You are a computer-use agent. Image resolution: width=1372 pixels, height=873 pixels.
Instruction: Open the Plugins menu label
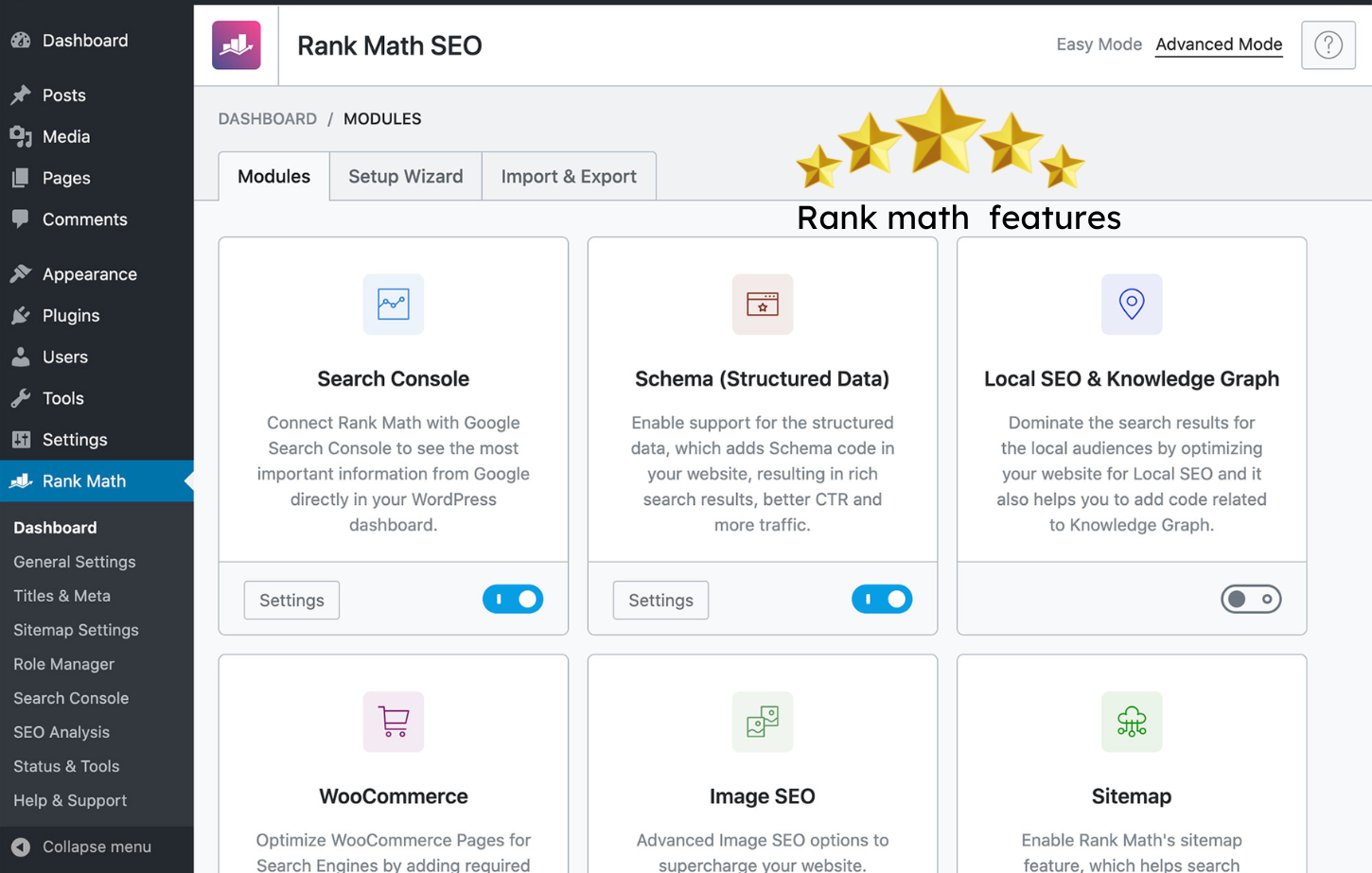tap(71, 315)
